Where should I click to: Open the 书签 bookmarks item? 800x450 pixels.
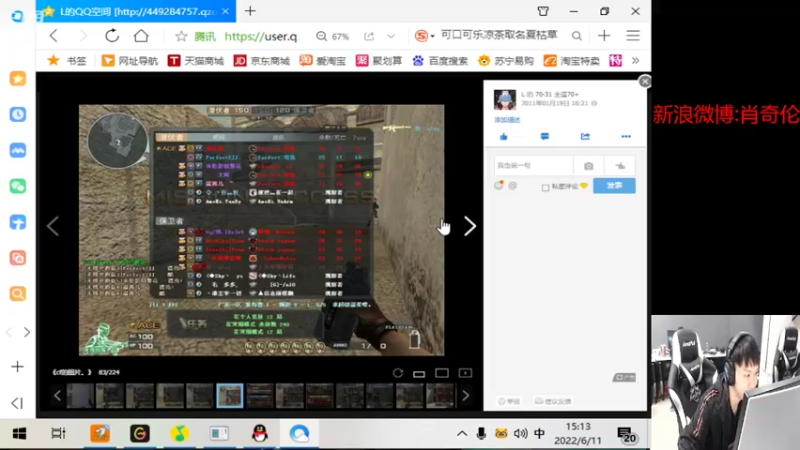pos(67,61)
